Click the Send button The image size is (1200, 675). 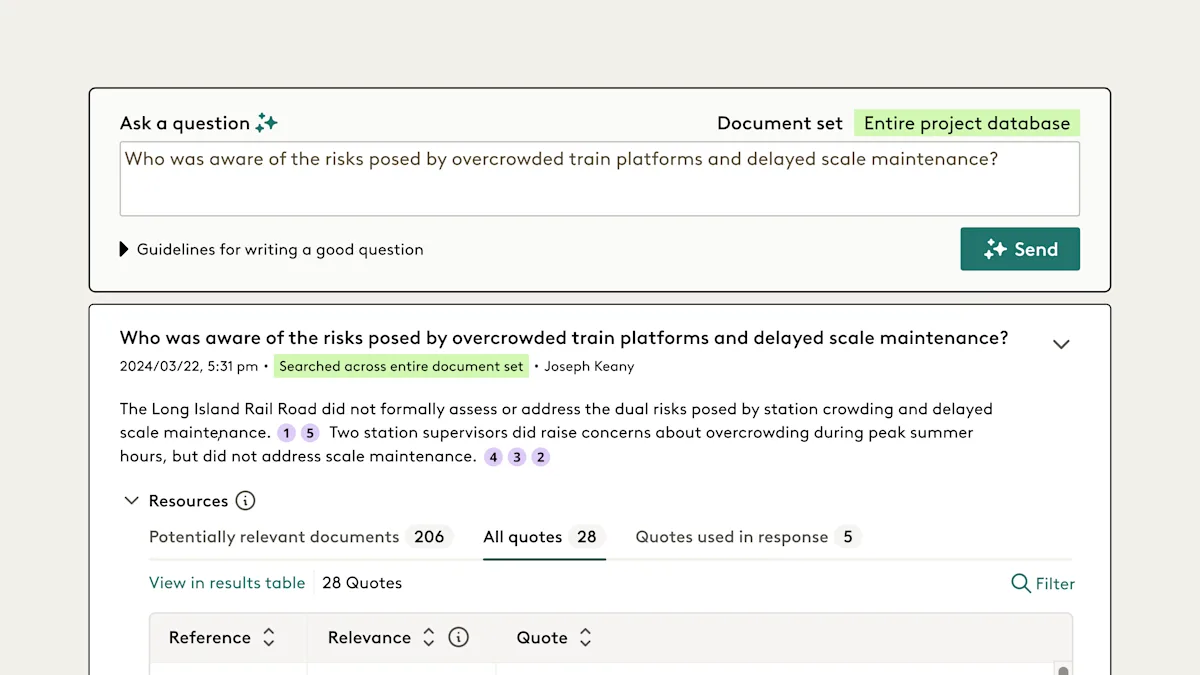(x=1020, y=249)
